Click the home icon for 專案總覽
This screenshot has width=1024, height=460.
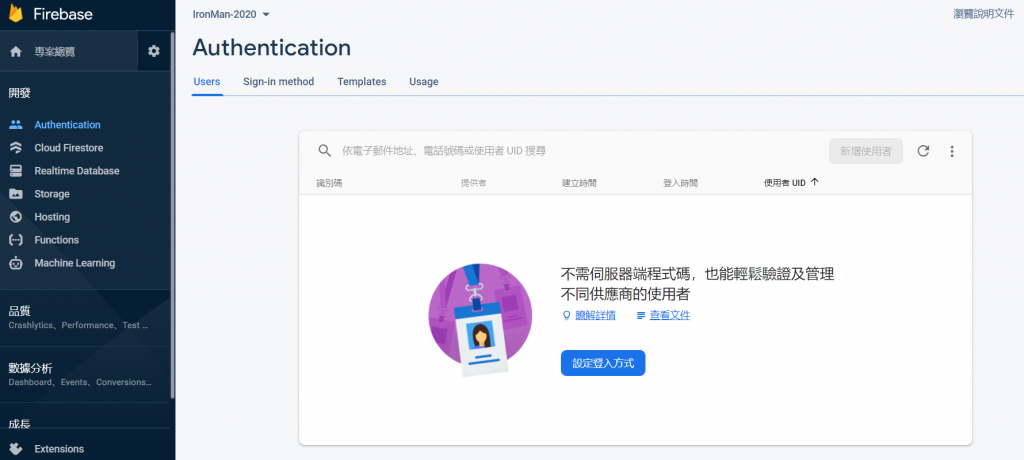coord(16,52)
